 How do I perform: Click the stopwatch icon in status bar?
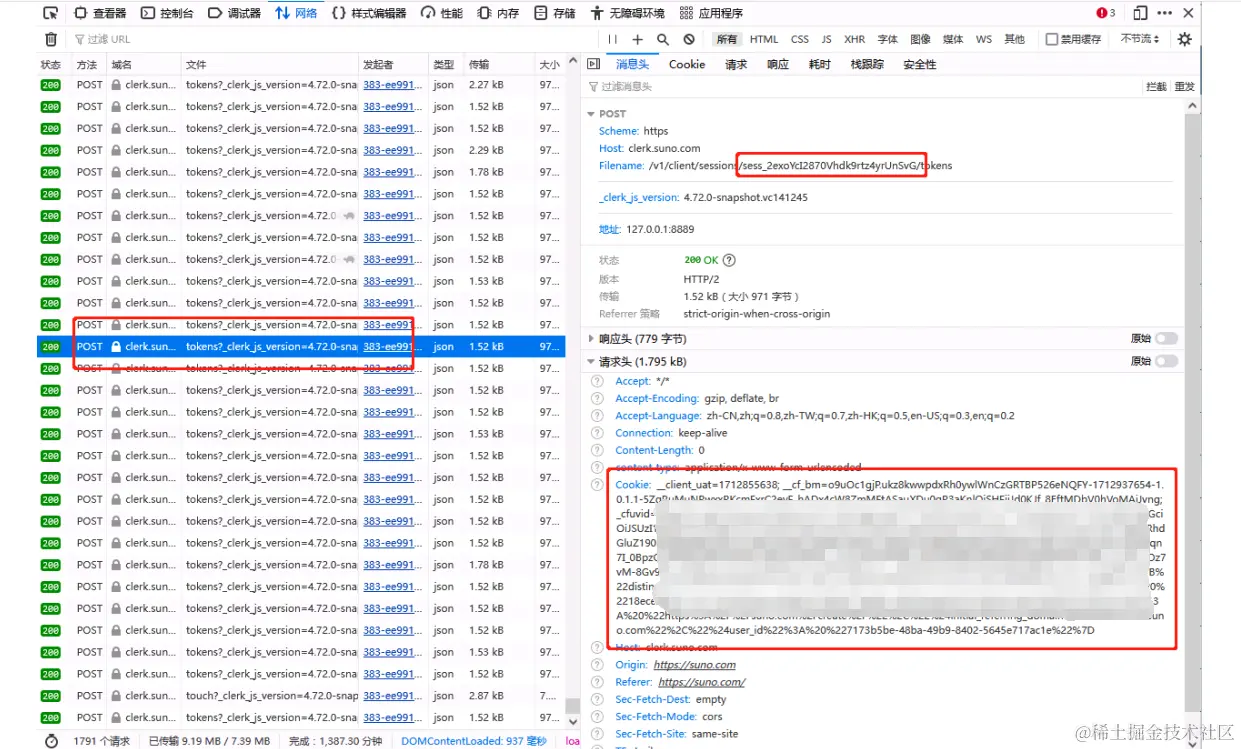click(52, 741)
